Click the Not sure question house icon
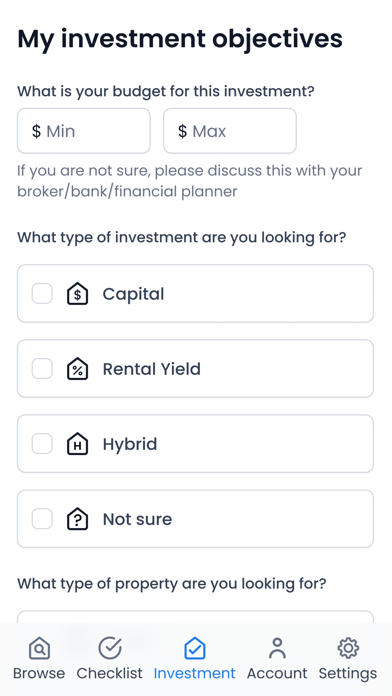392x696 pixels. point(78,519)
